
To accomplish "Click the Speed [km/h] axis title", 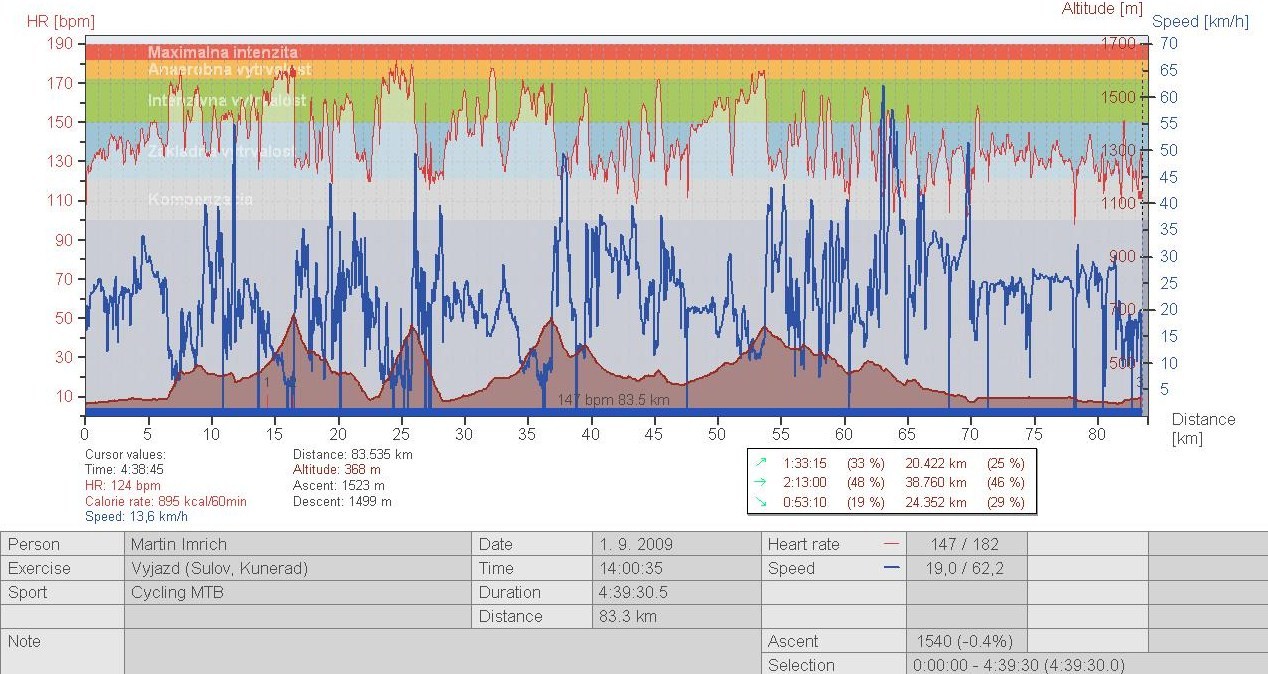I will point(1202,21).
